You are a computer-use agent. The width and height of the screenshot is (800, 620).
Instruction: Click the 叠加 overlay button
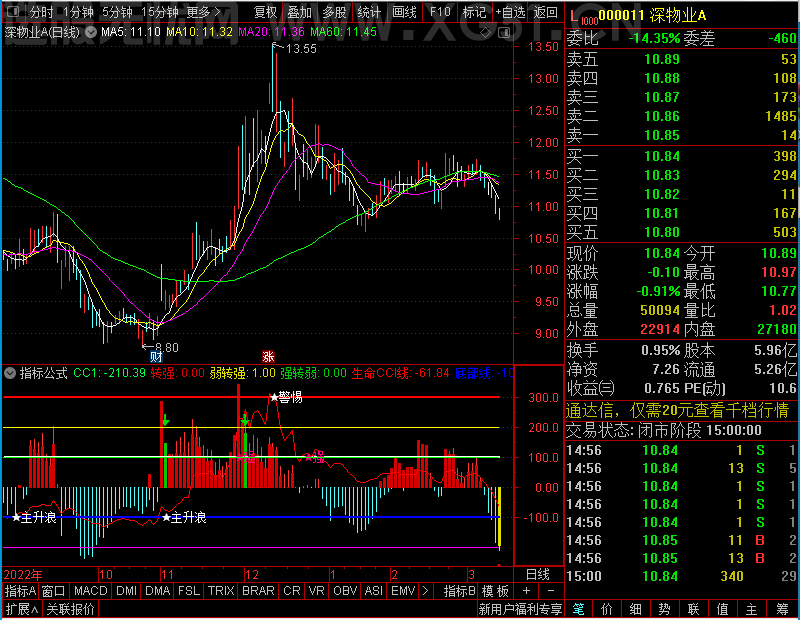[x=299, y=12]
